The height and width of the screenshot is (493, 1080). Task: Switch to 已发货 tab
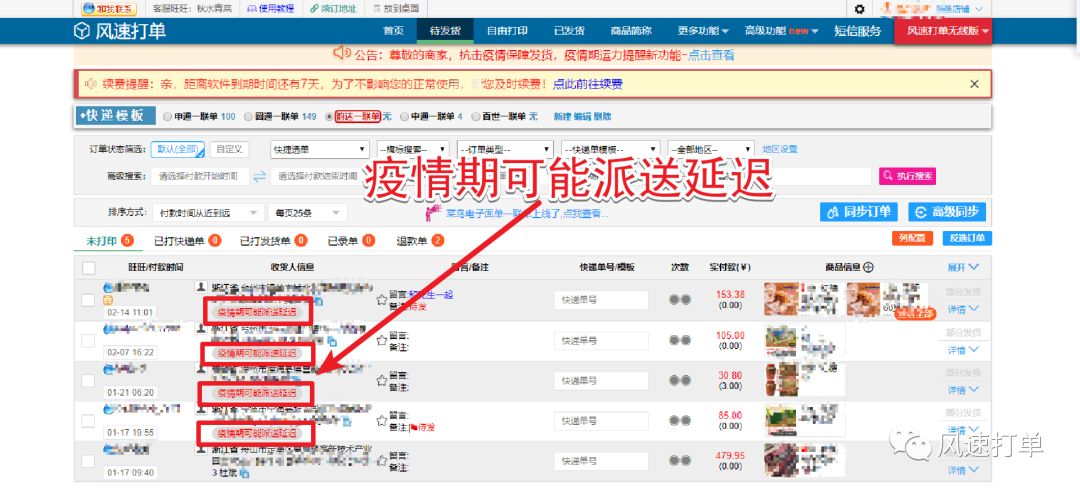pyautogui.click(x=569, y=31)
